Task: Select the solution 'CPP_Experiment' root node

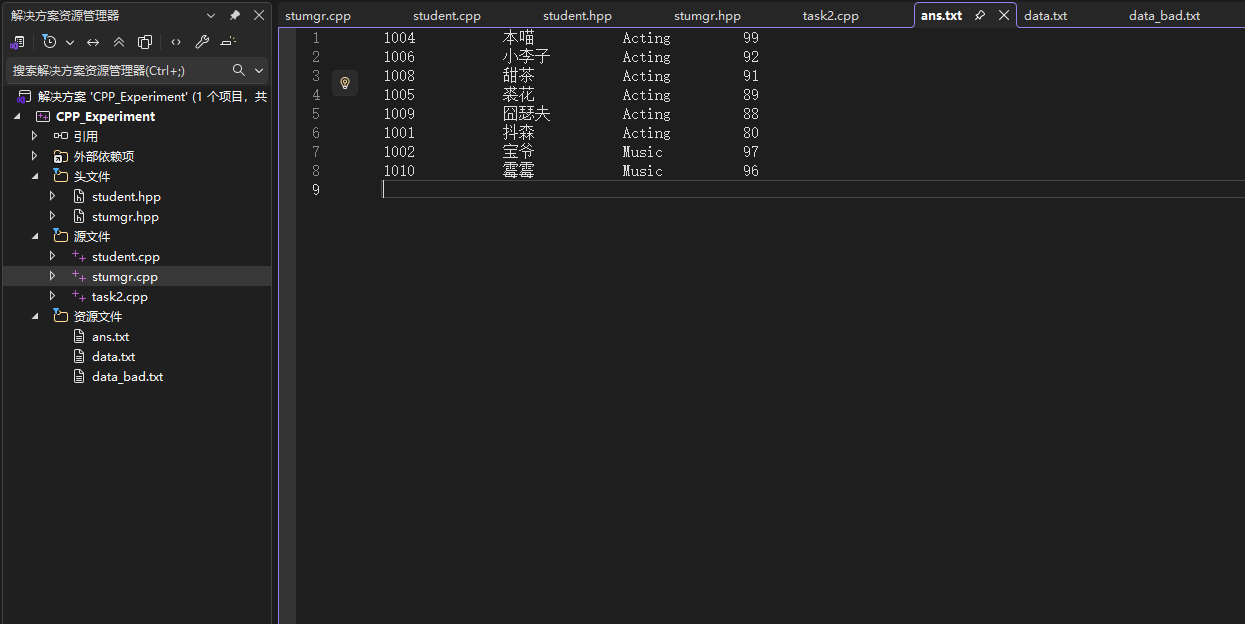Action: point(143,97)
